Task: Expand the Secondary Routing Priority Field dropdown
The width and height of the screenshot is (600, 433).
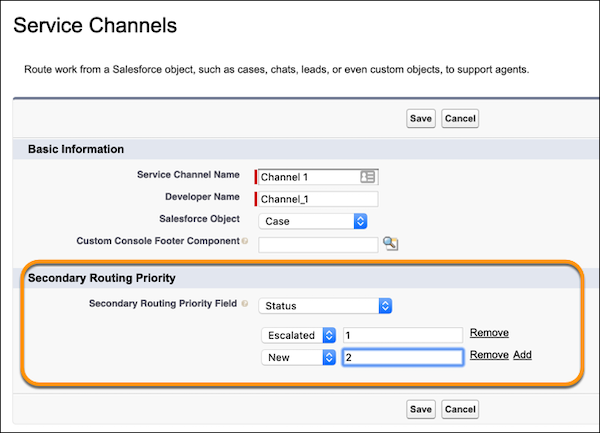Action: click(324, 305)
